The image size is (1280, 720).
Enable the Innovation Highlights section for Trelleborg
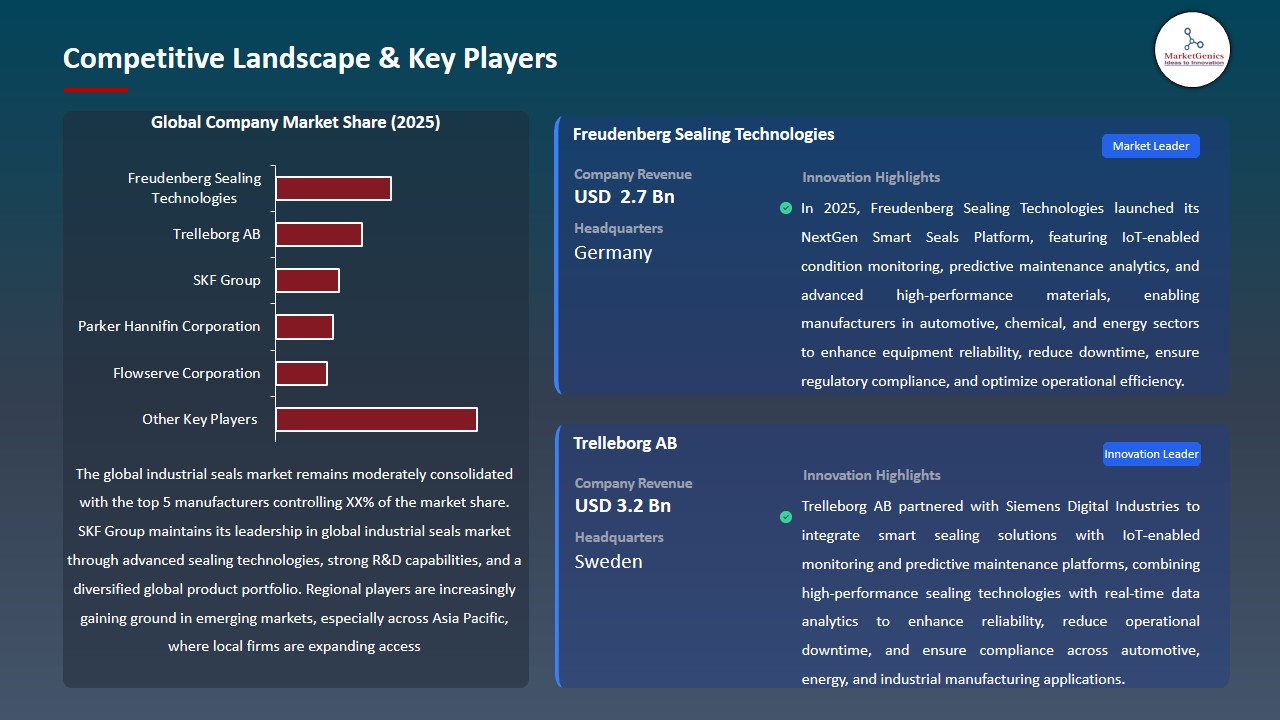click(870, 475)
